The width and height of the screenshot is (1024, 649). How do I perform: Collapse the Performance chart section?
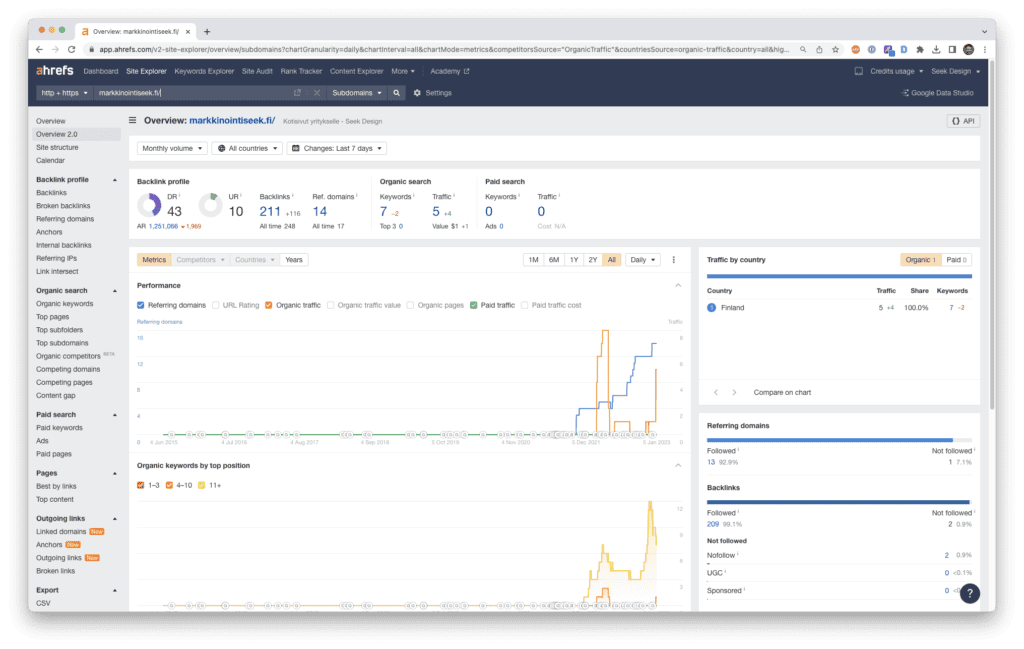pos(678,285)
